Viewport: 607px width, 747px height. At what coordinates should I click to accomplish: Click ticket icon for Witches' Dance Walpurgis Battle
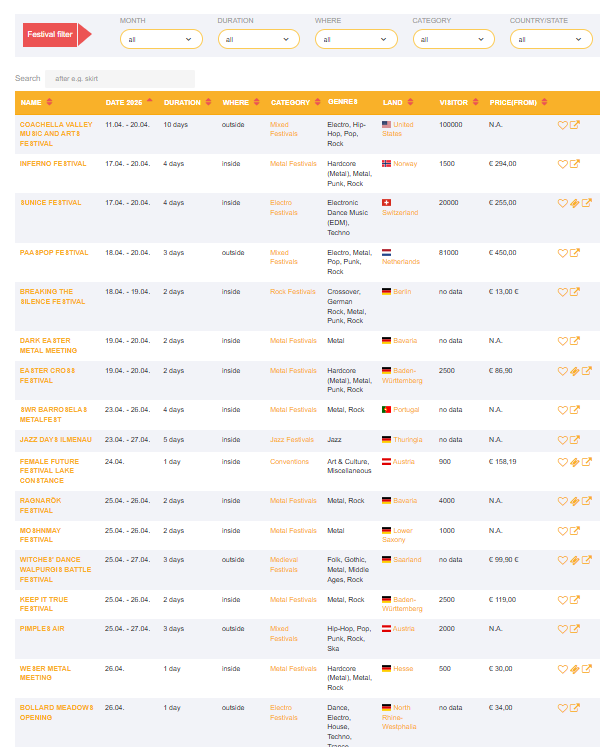tap(575, 560)
